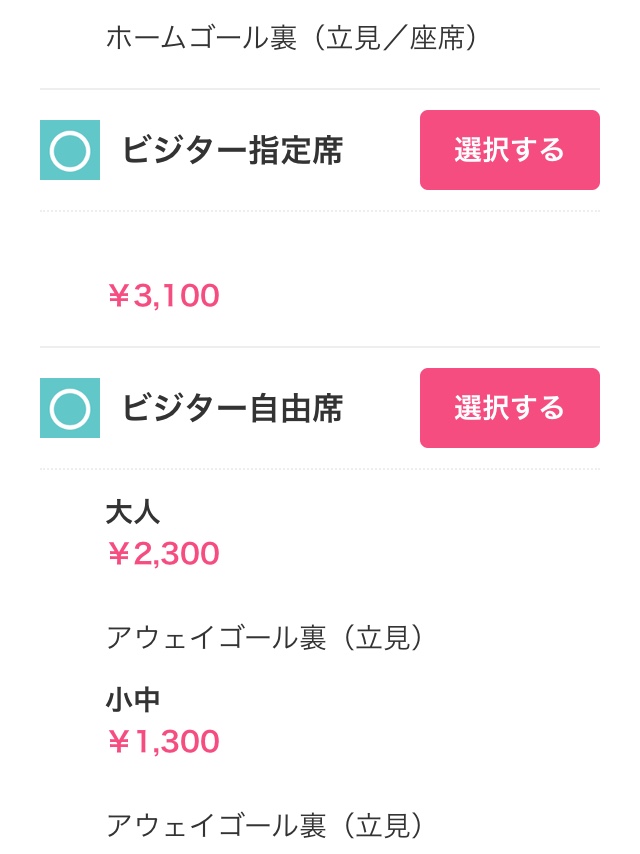Viewport: 640px width, 854px height.
Task: Select the ビジター自由席 seat name
Action: coord(232,408)
